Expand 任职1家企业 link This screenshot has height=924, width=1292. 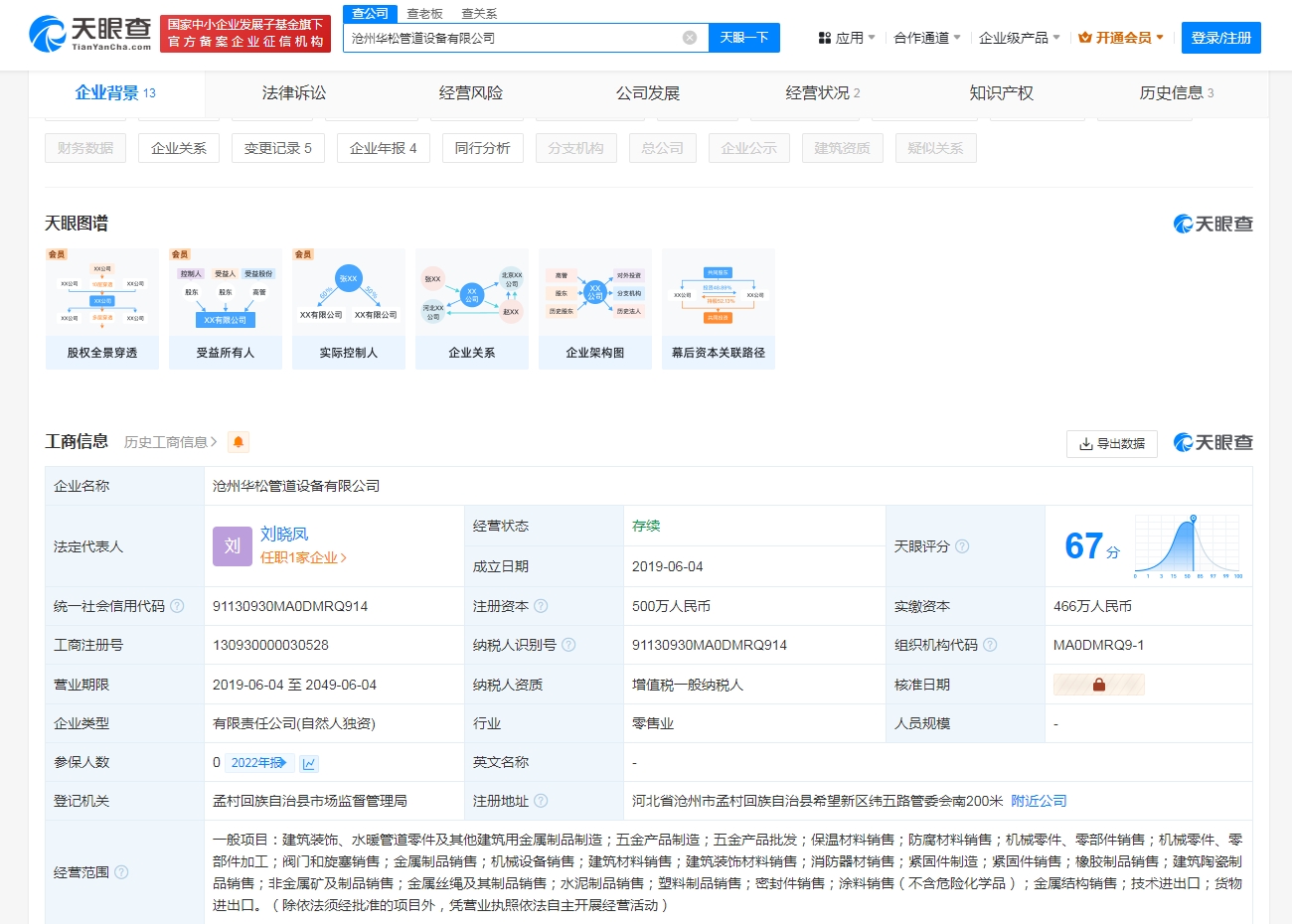(x=303, y=557)
